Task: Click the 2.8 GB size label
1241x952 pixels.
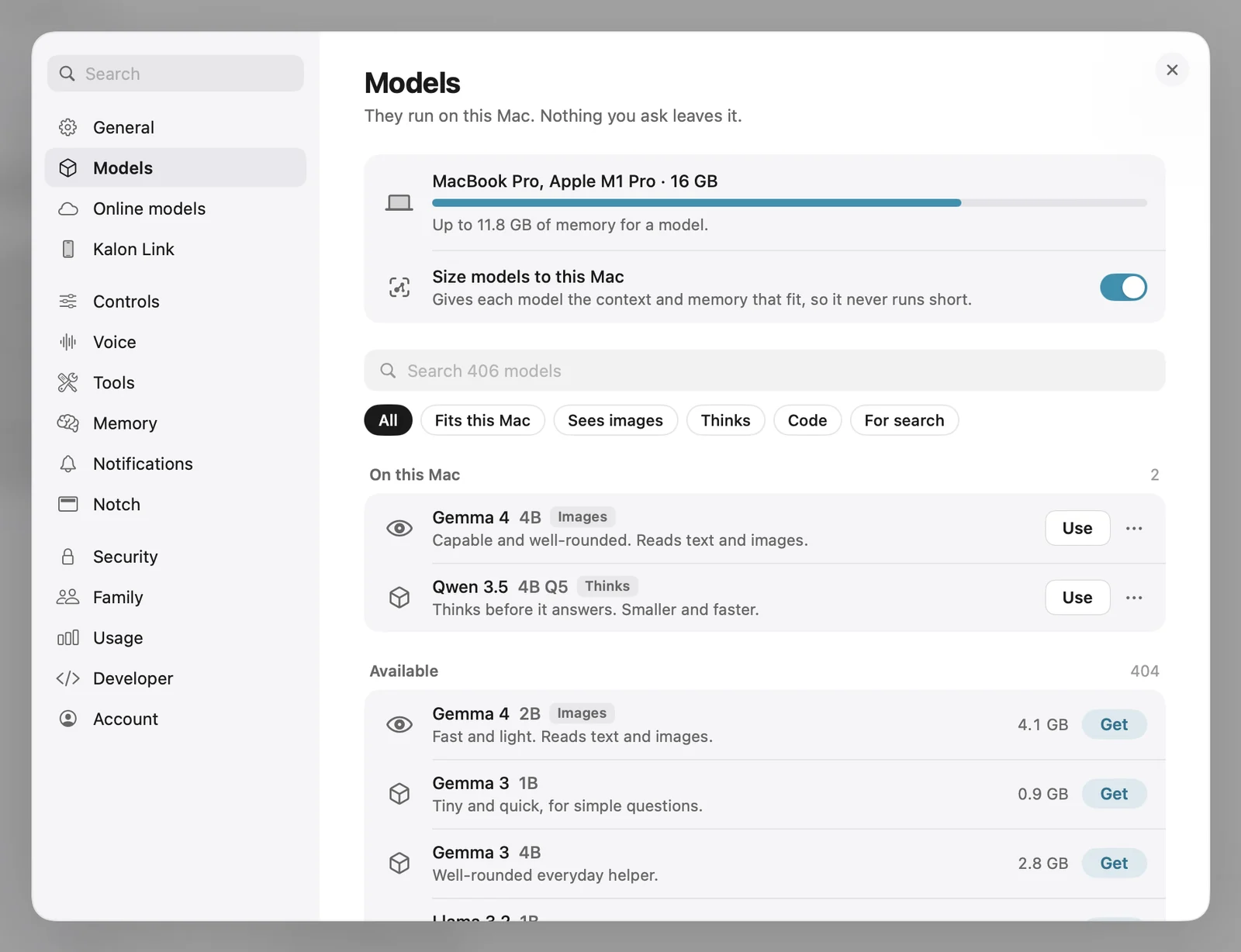Action: (1042, 863)
